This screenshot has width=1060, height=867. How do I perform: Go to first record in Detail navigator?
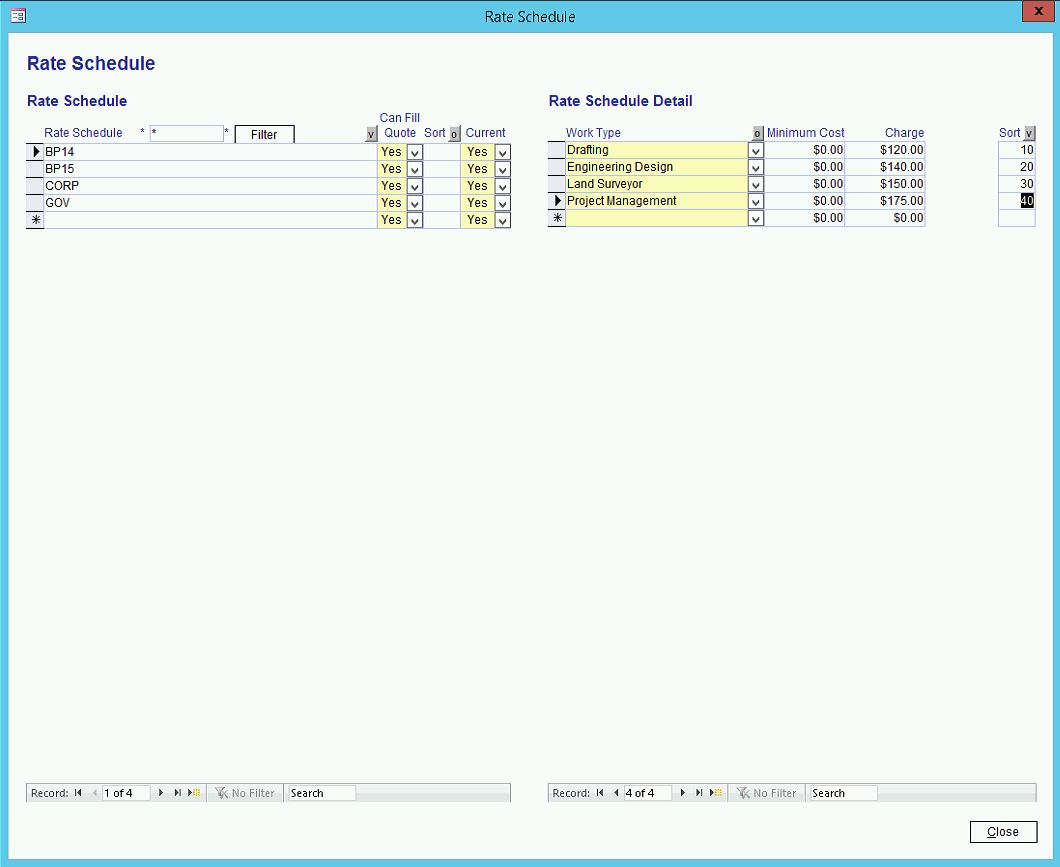pos(600,793)
